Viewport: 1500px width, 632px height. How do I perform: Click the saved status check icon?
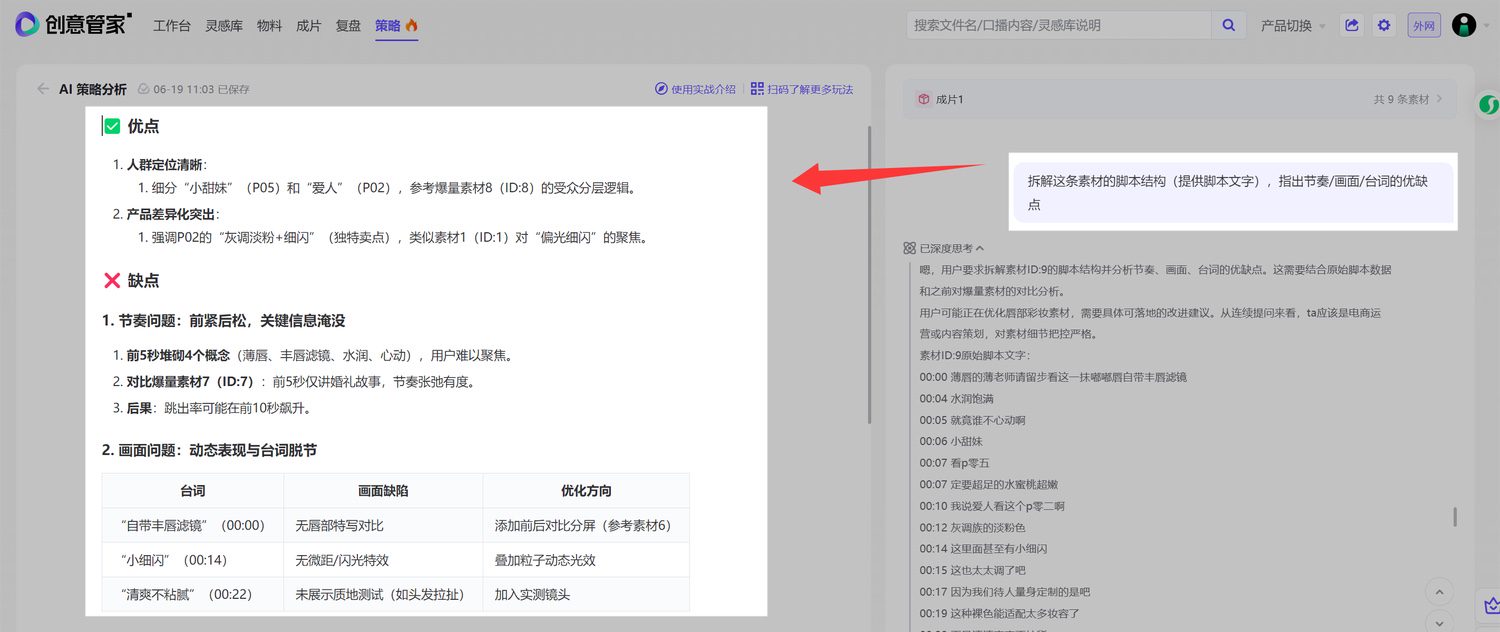click(143, 89)
